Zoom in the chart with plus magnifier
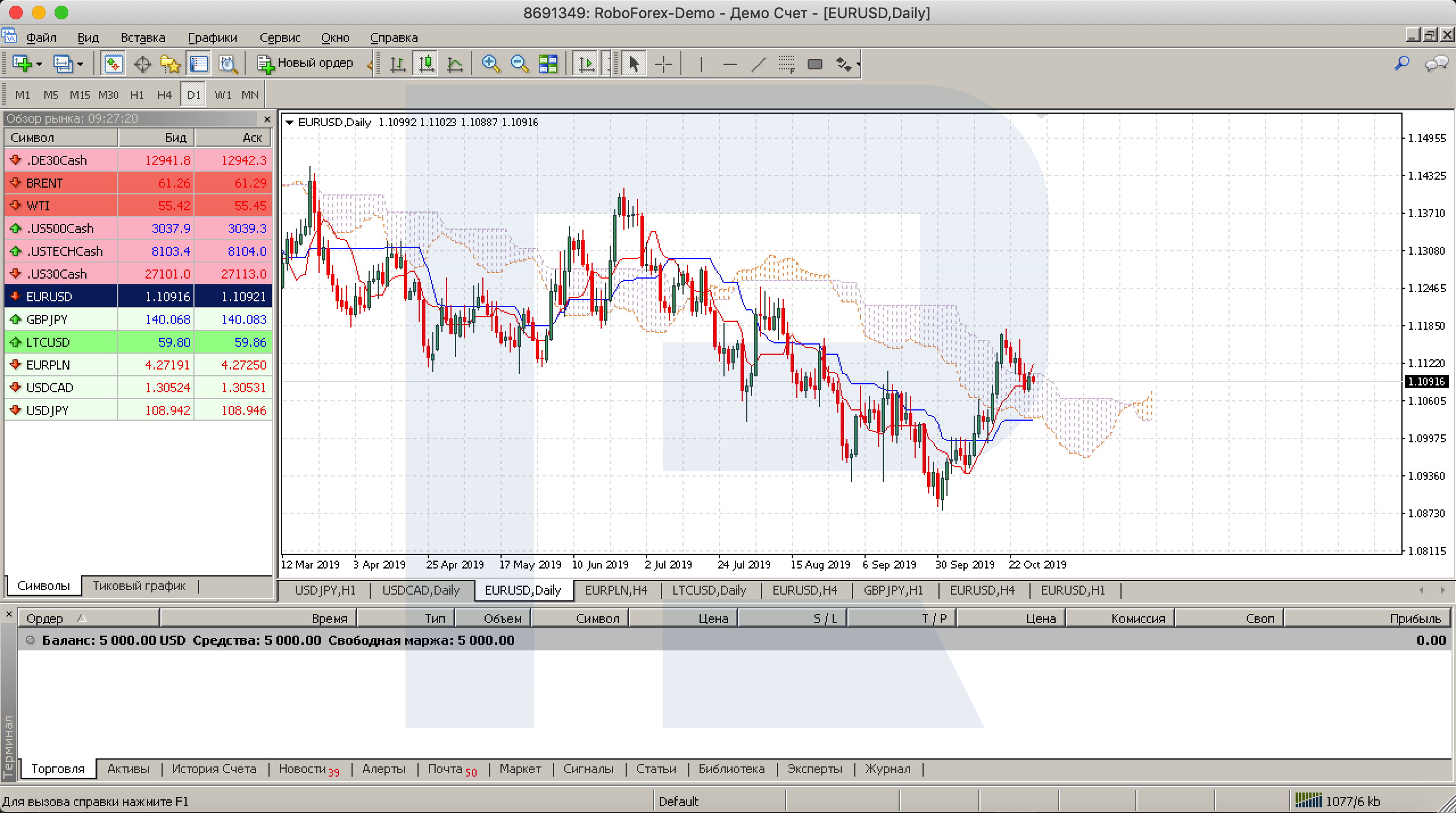This screenshot has width=1456, height=813. coord(491,64)
